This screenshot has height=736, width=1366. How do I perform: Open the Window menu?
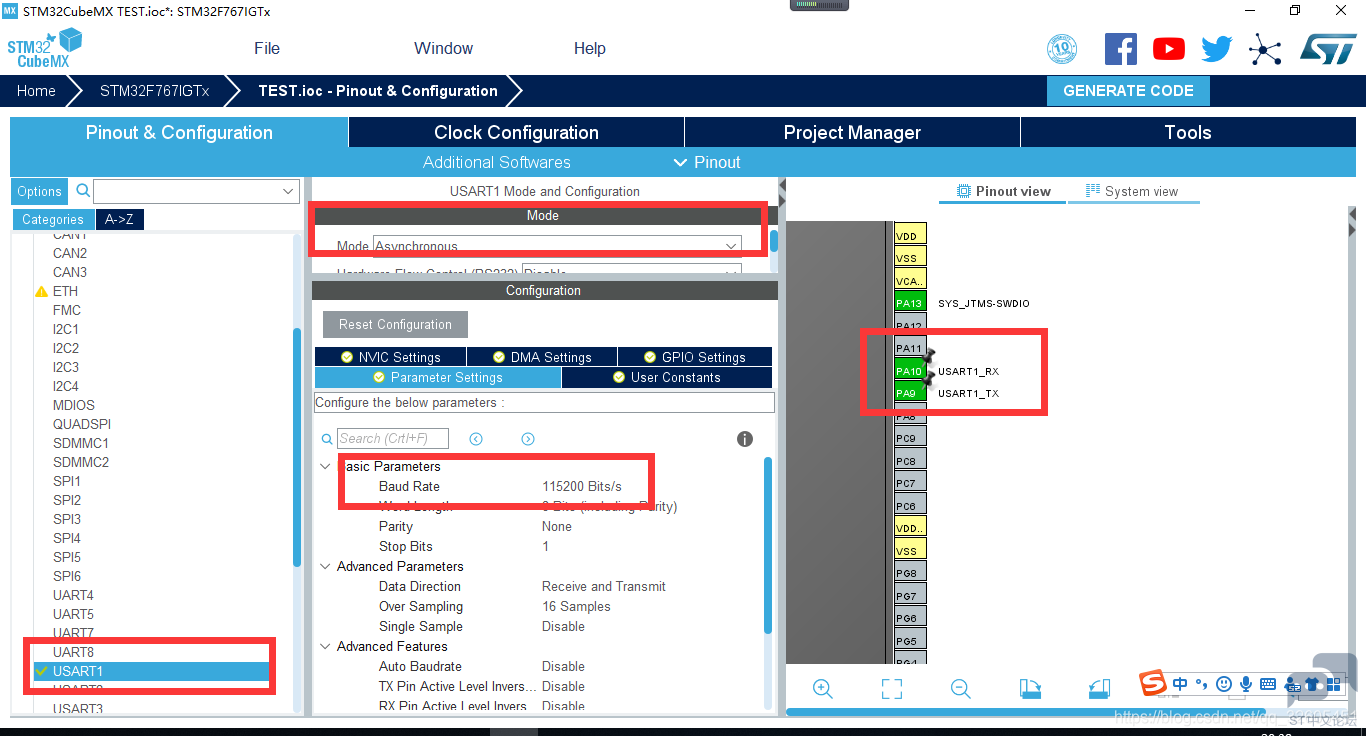[x=443, y=48]
